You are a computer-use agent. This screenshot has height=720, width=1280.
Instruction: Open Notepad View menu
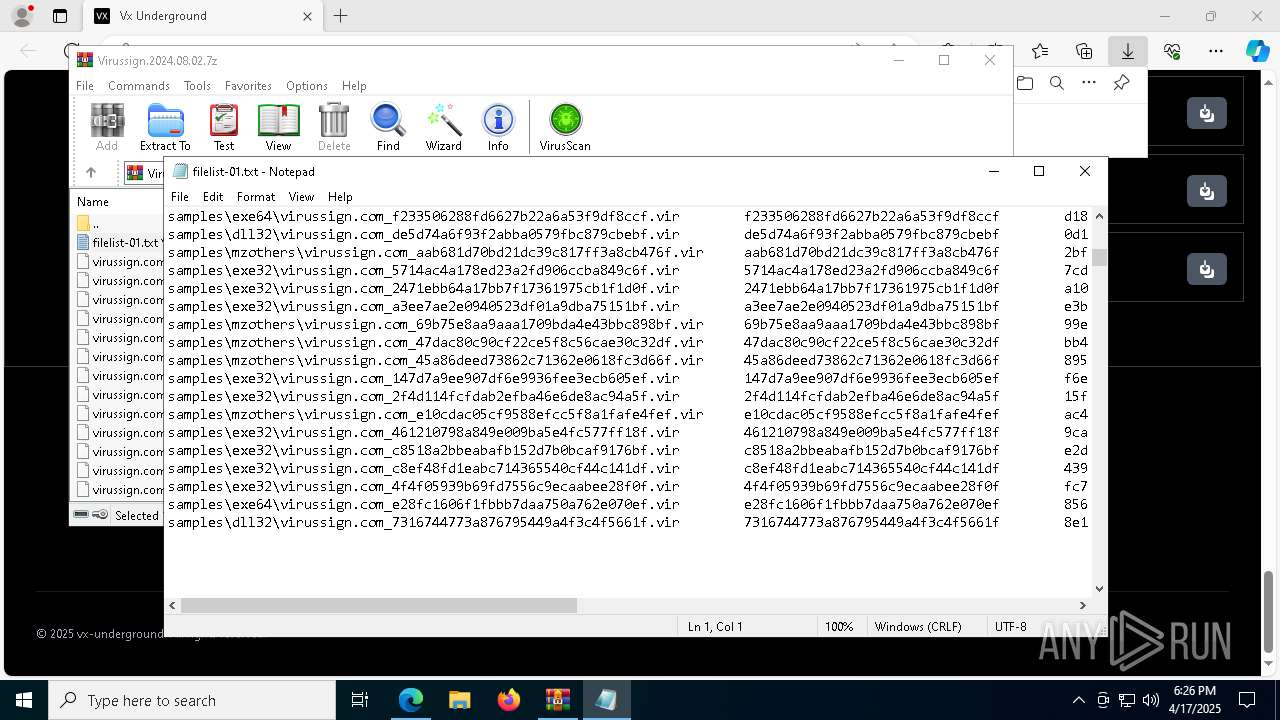tap(301, 197)
